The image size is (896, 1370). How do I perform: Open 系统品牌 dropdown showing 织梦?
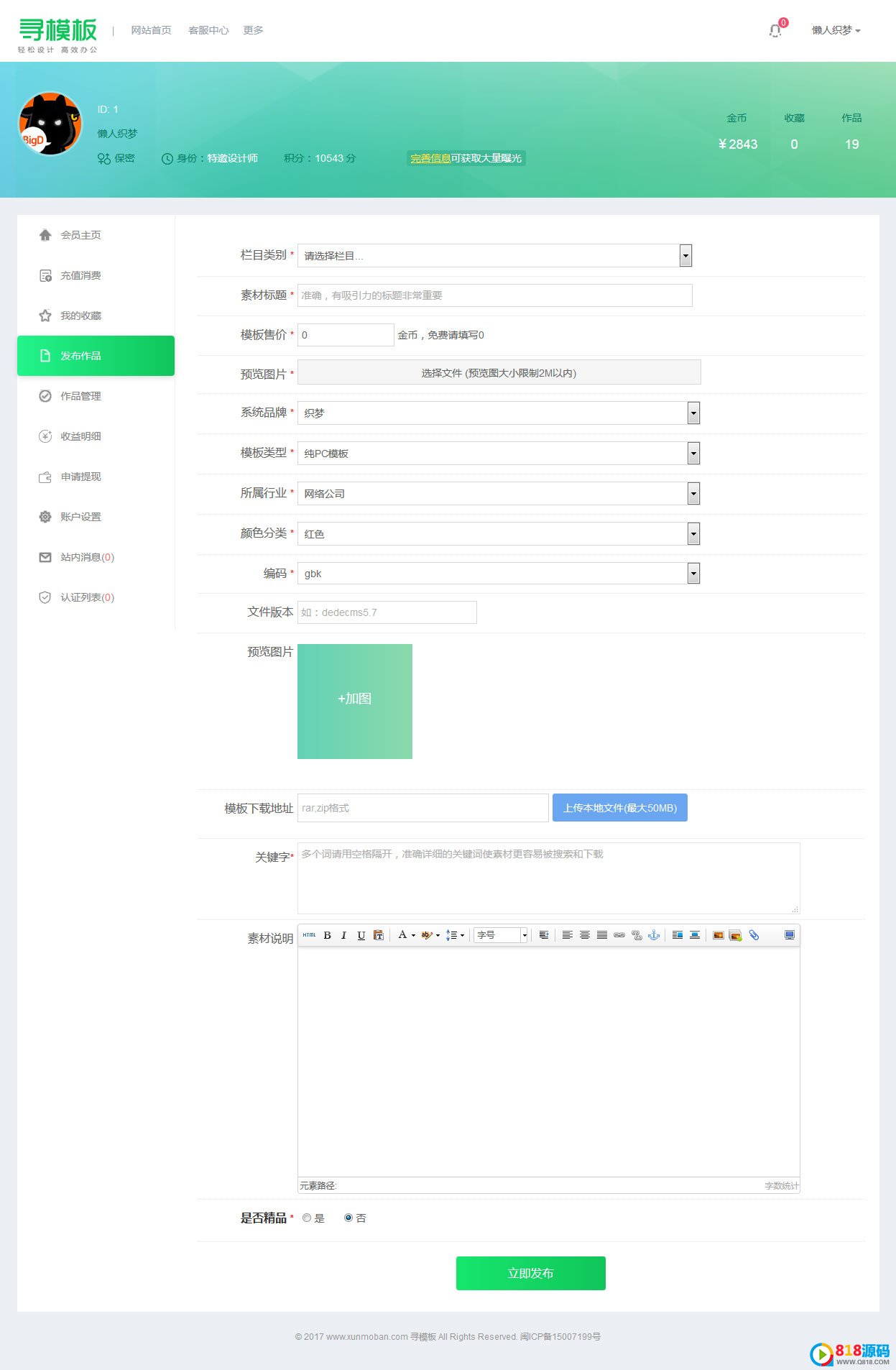point(499,413)
